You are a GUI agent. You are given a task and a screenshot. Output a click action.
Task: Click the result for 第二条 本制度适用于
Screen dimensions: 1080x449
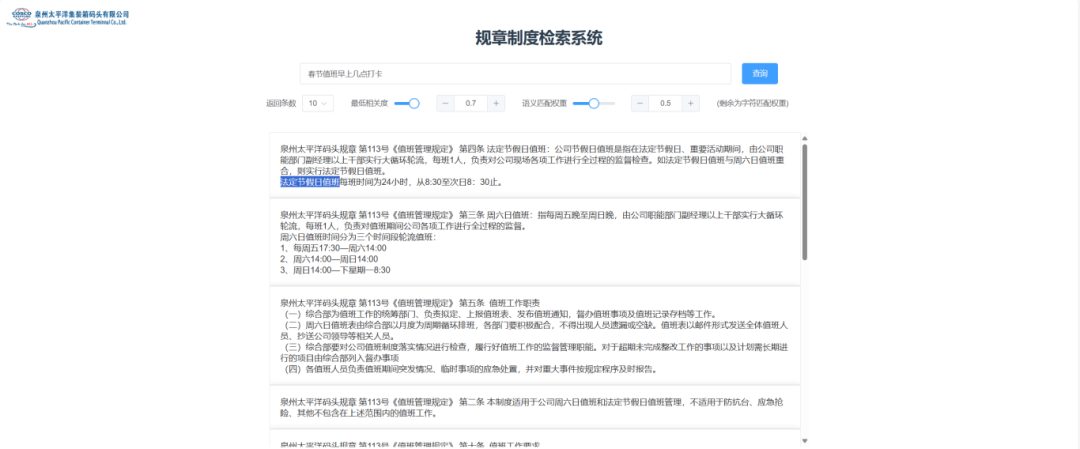click(534, 407)
